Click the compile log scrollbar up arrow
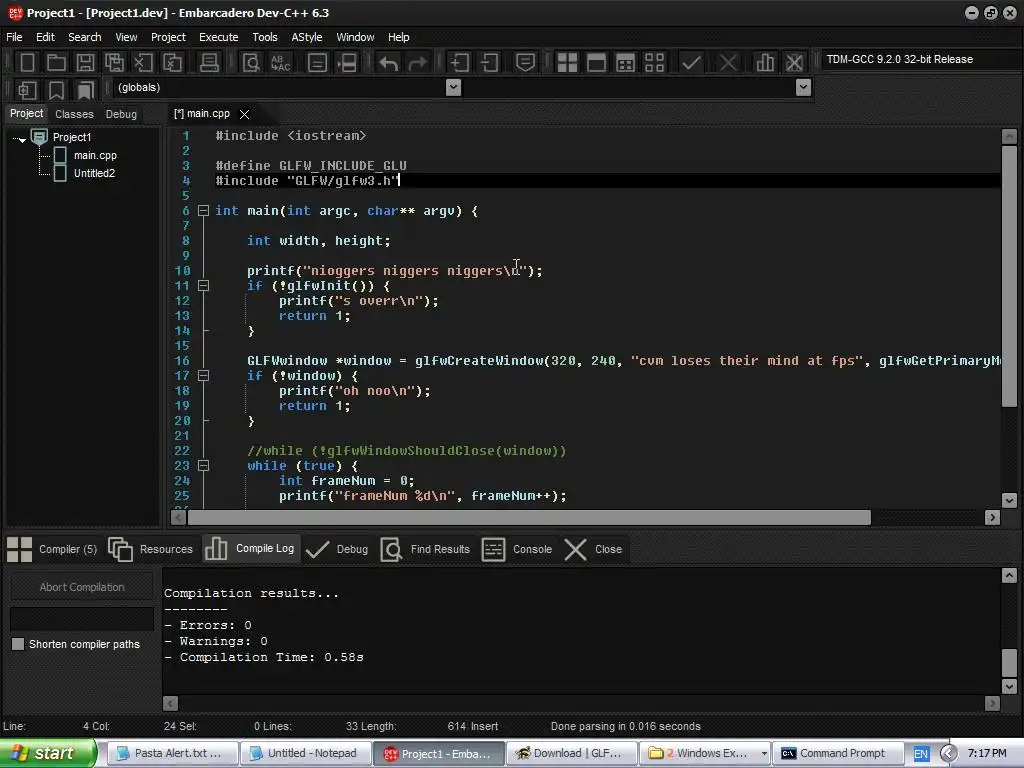This screenshot has height=768, width=1024. 1009,575
